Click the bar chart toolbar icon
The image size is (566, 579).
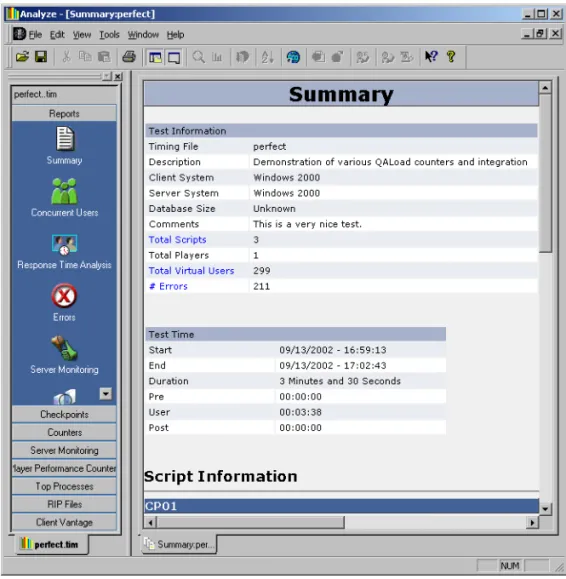point(217,57)
